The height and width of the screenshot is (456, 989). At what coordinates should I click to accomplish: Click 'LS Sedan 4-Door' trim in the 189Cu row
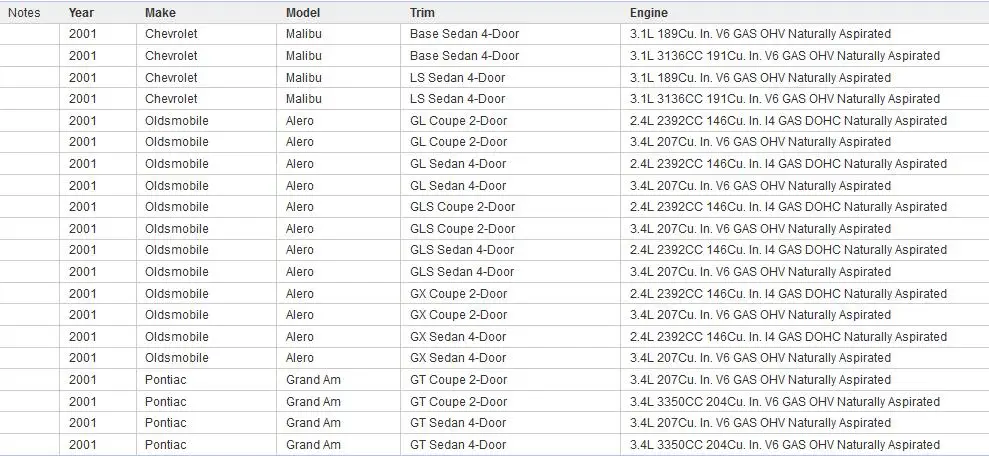point(457,78)
